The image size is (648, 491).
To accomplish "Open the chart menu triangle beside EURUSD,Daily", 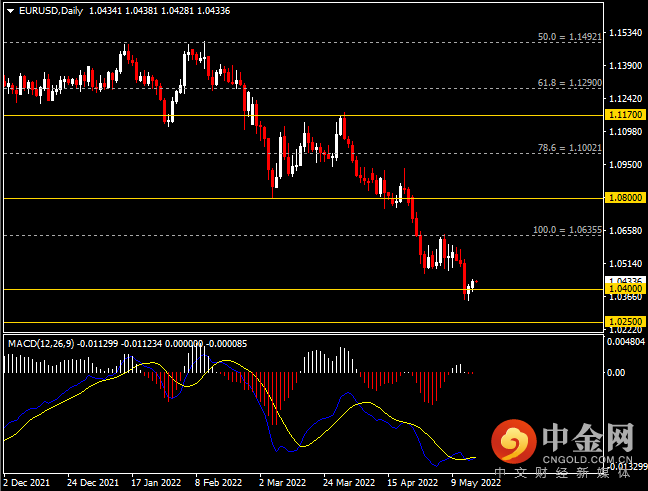I will [11, 11].
